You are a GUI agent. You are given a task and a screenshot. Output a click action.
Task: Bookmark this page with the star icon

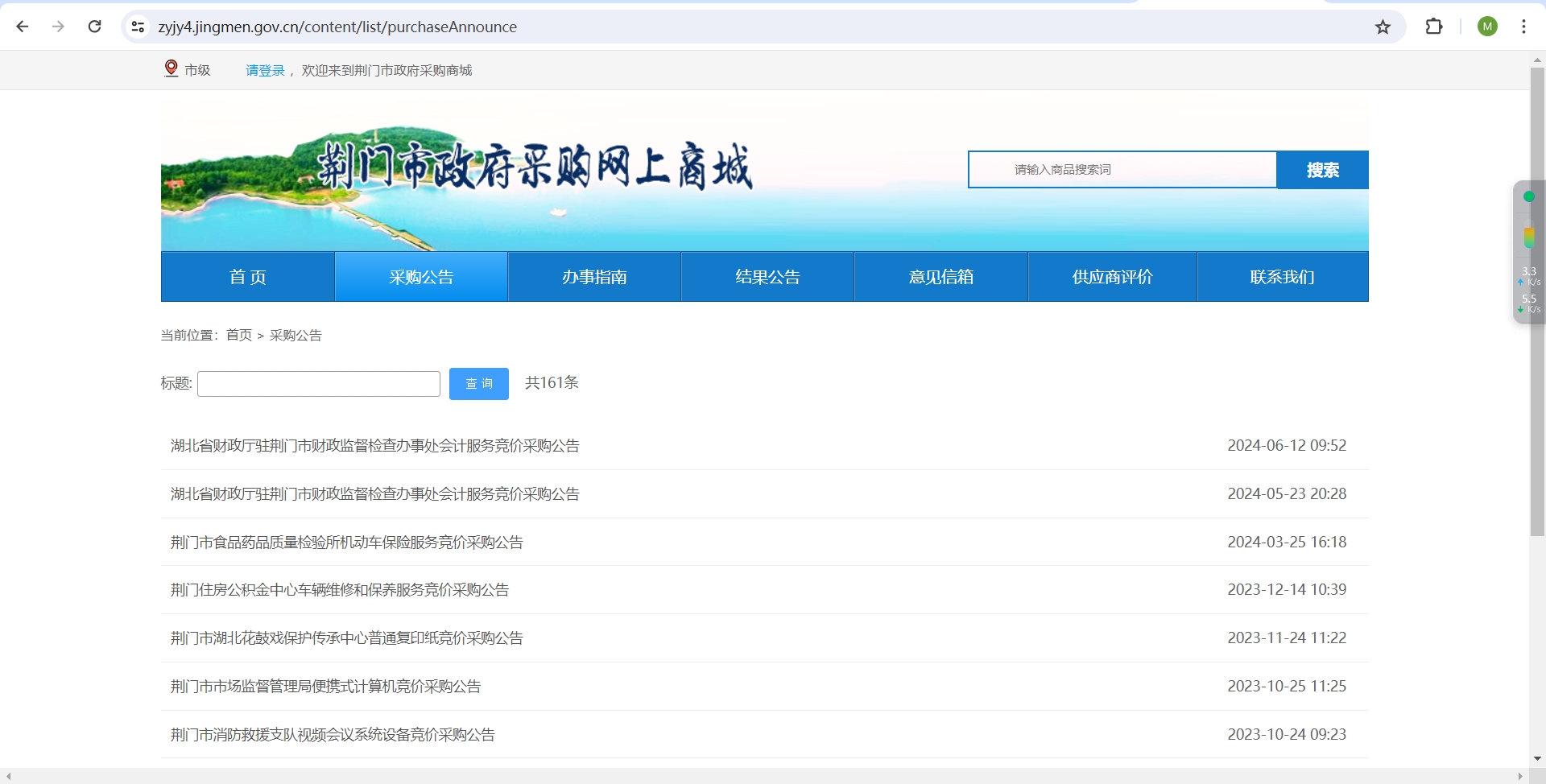pyautogui.click(x=1383, y=27)
